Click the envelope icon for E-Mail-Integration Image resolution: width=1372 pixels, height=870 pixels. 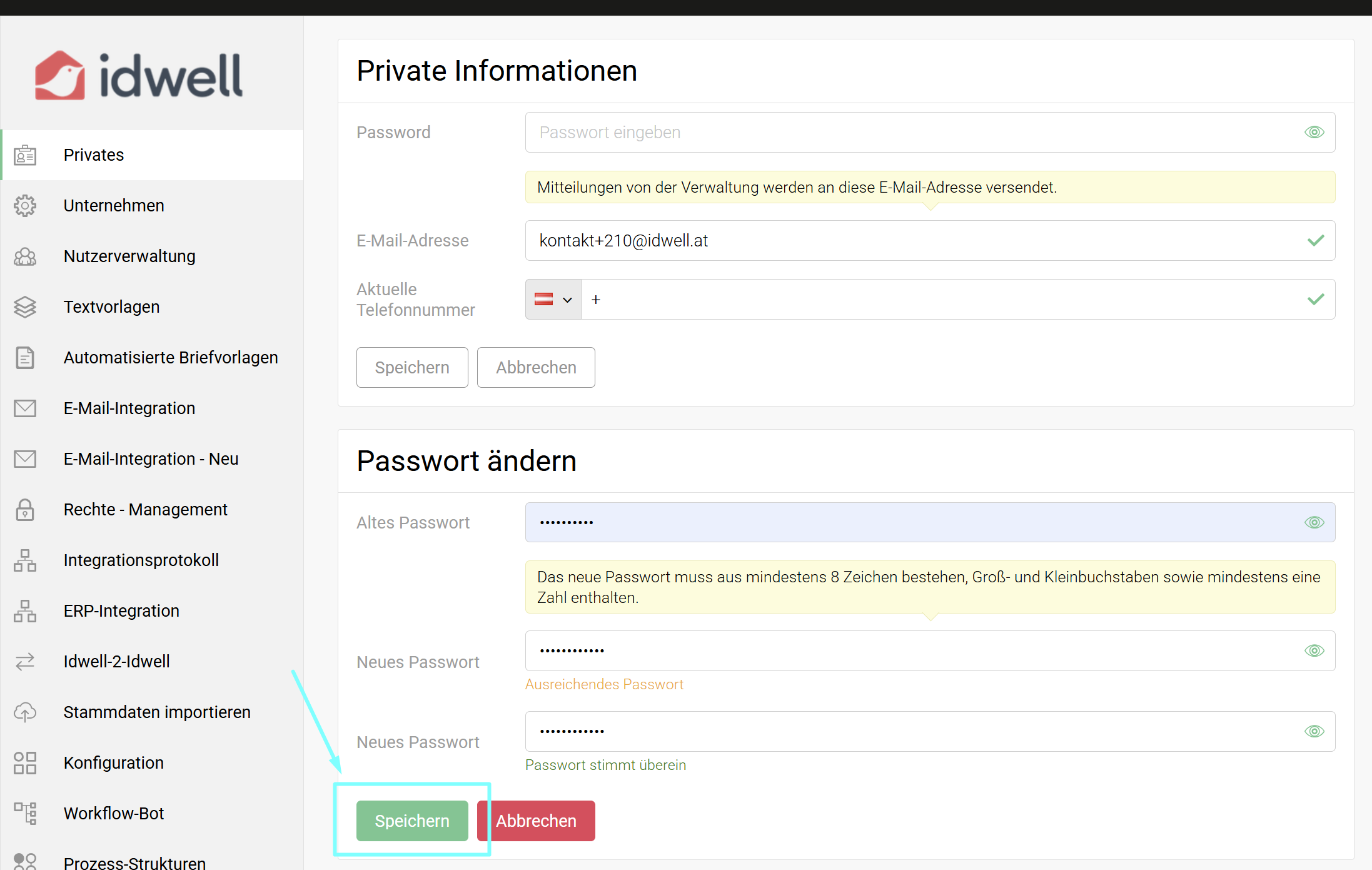25,408
